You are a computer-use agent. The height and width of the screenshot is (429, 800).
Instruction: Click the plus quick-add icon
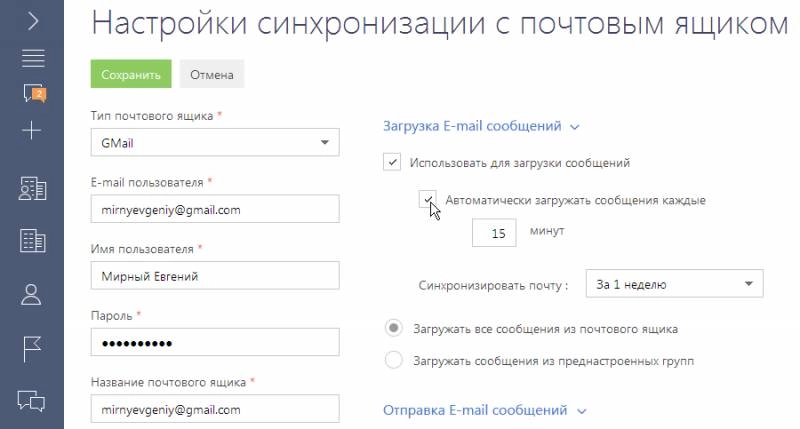pos(32,130)
